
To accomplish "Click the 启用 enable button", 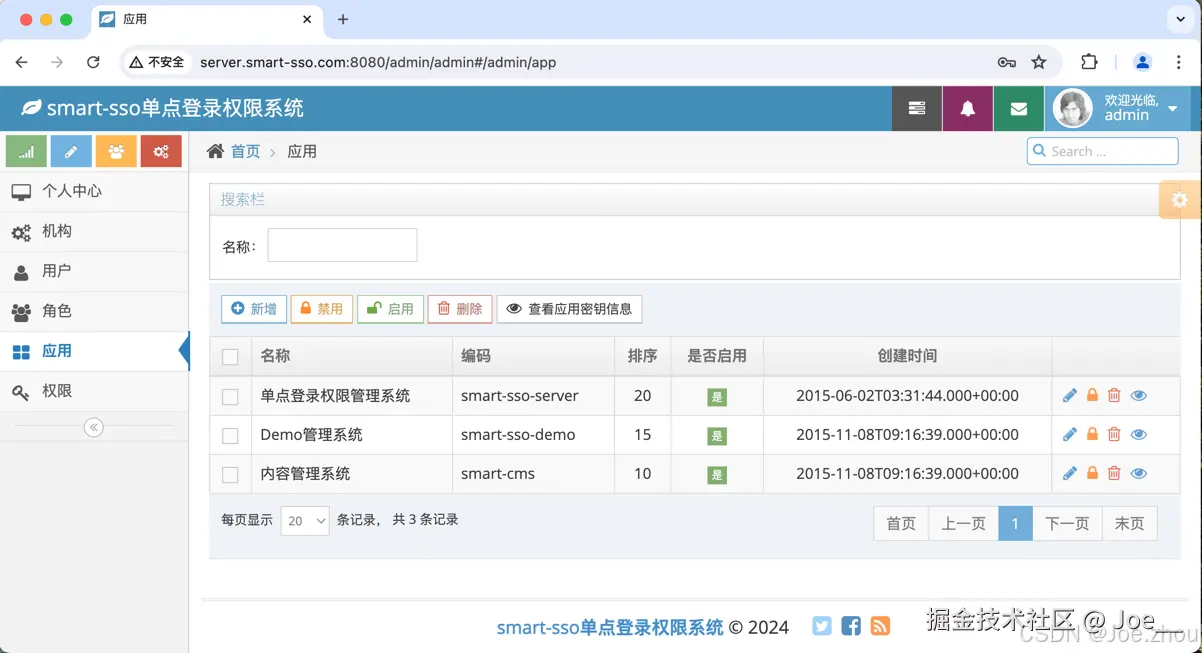I will [391, 309].
